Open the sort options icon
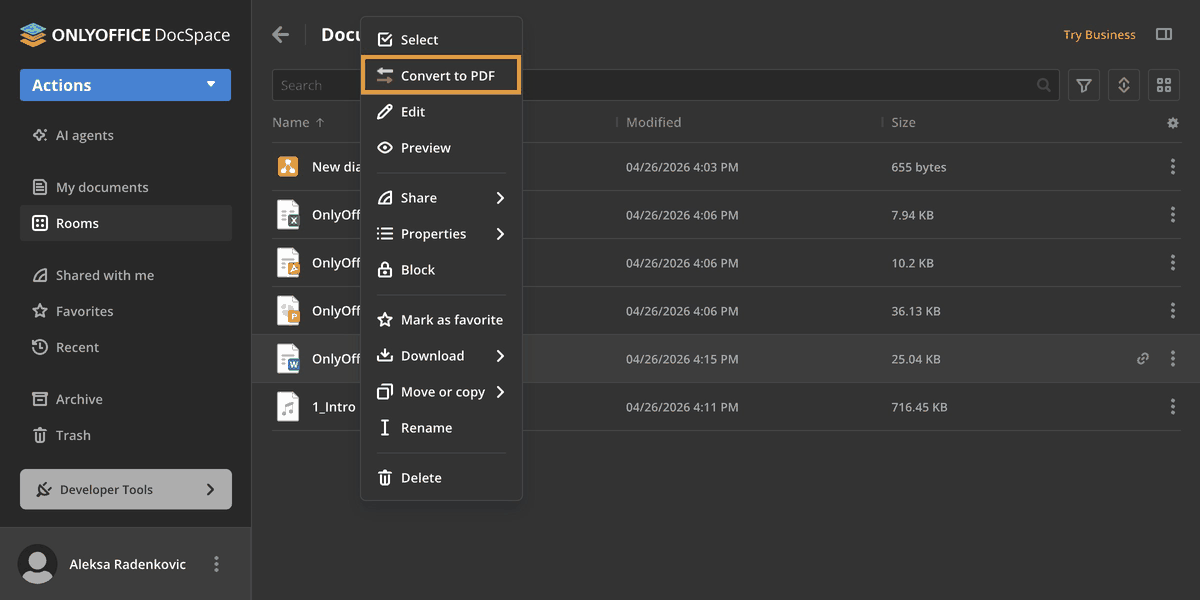 (1124, 85)
